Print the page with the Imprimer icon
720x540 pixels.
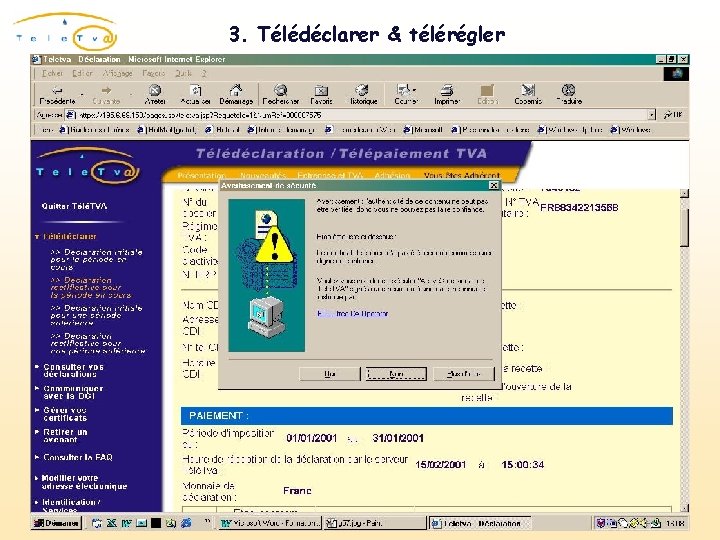pyautogui.click(x=446, y=90)
